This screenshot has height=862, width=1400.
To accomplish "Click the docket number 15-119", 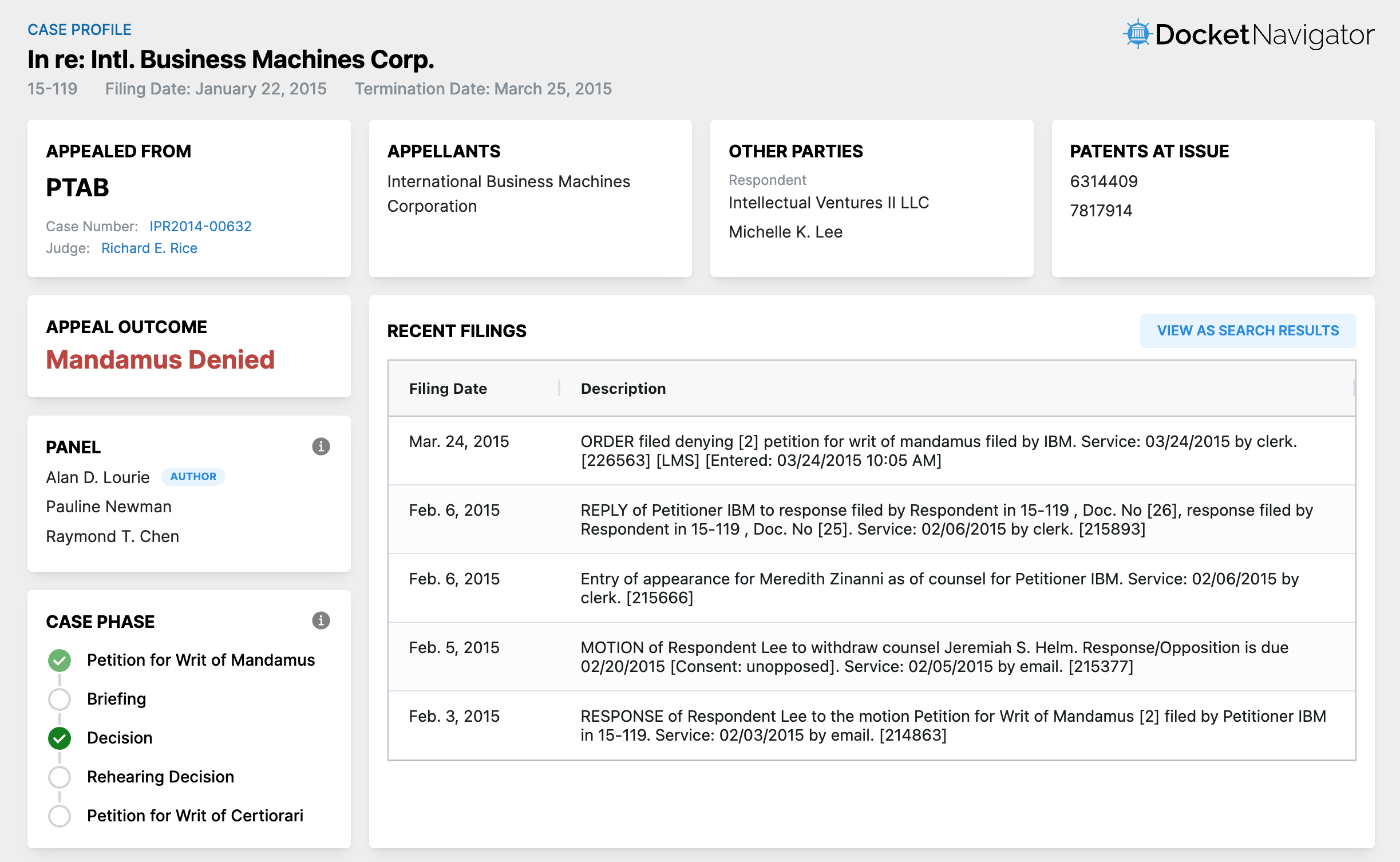I will click(x=52, y=89).
